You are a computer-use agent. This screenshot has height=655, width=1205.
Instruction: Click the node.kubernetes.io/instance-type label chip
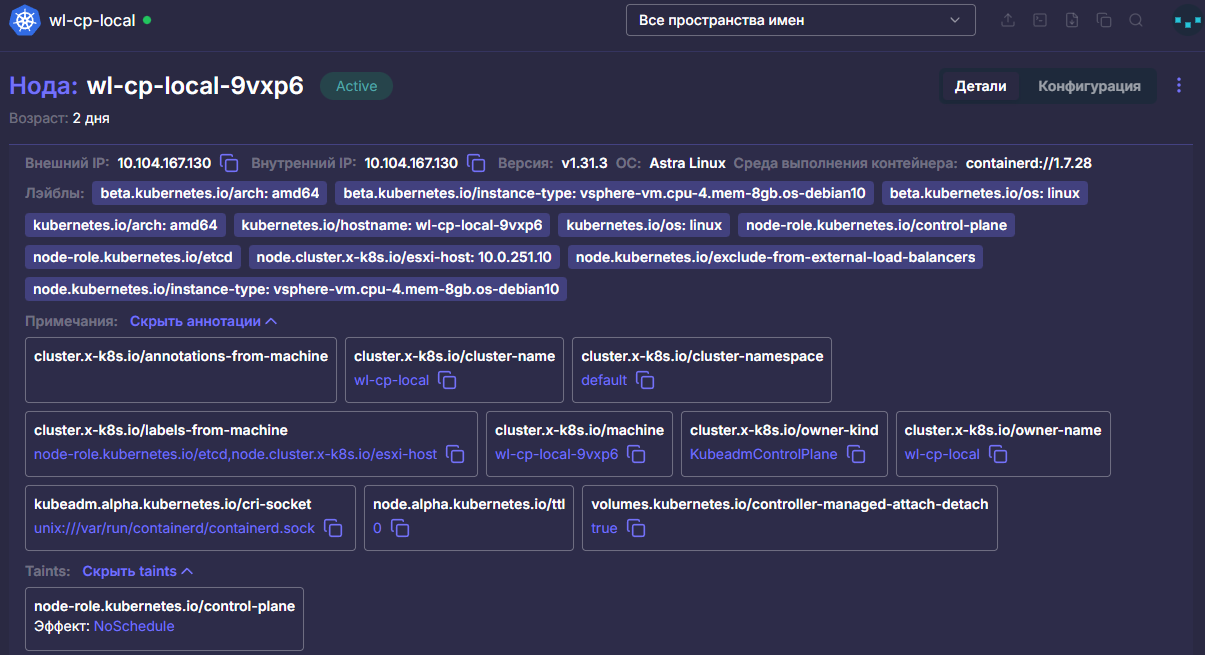(296, 289)
